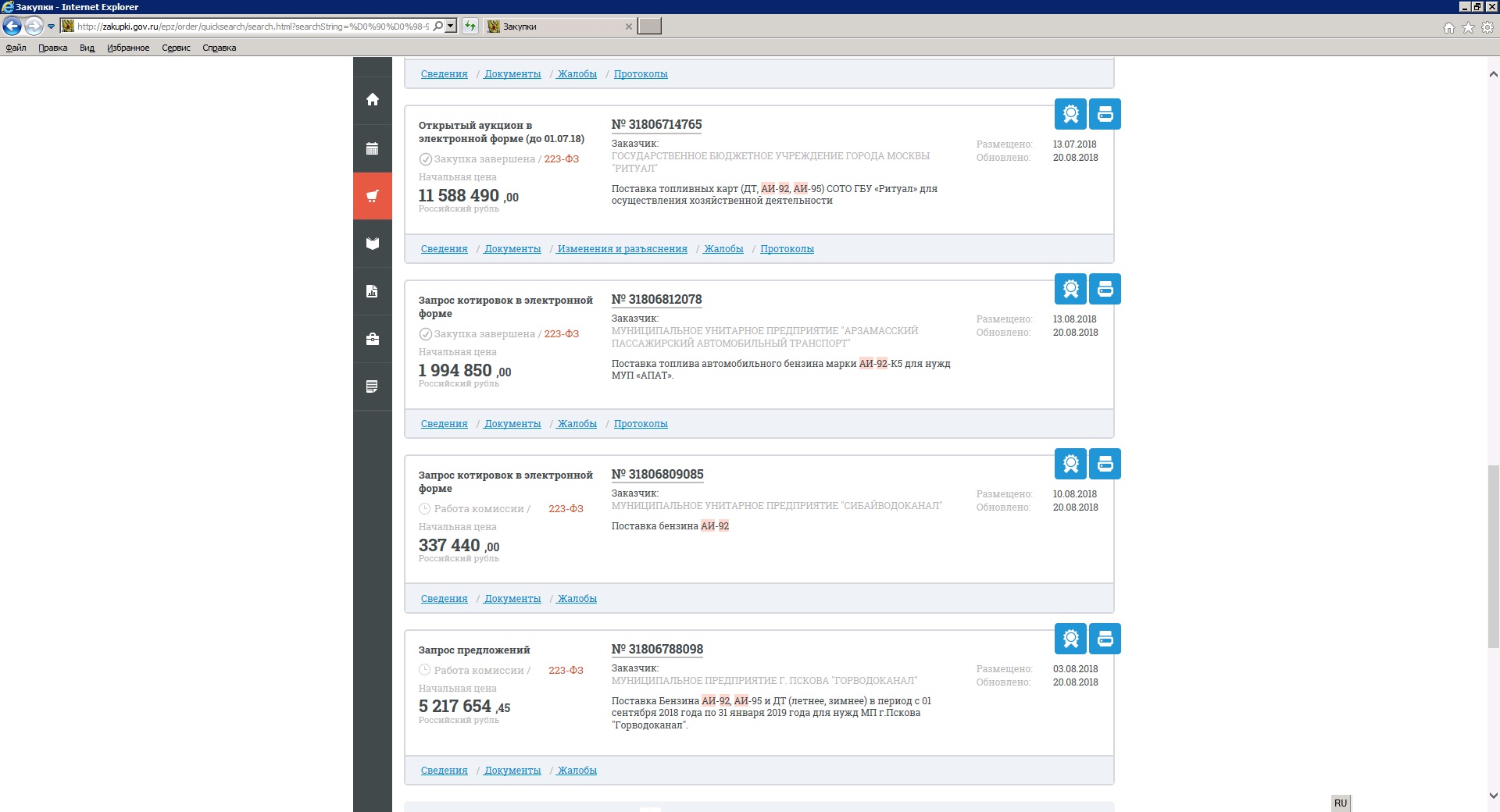Click the award badge icon for purchase 31806812078
Viewport: 1500px width, 812px height.
(x=1070, y=289)
